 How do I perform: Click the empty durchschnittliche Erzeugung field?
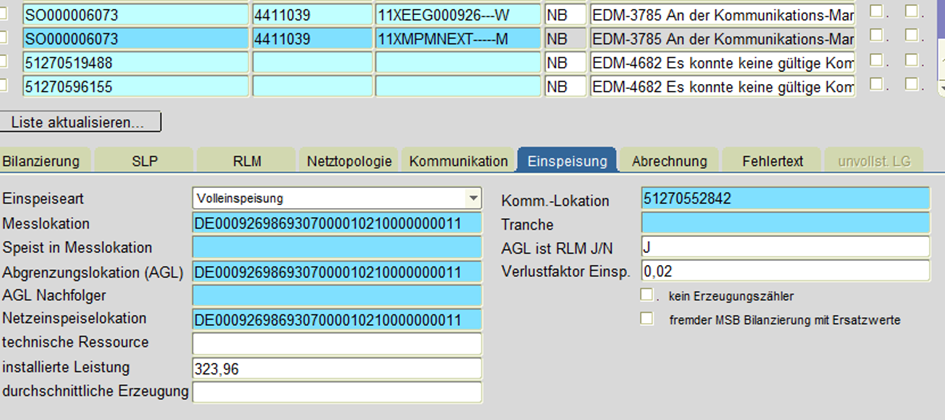tap(336, 392)
